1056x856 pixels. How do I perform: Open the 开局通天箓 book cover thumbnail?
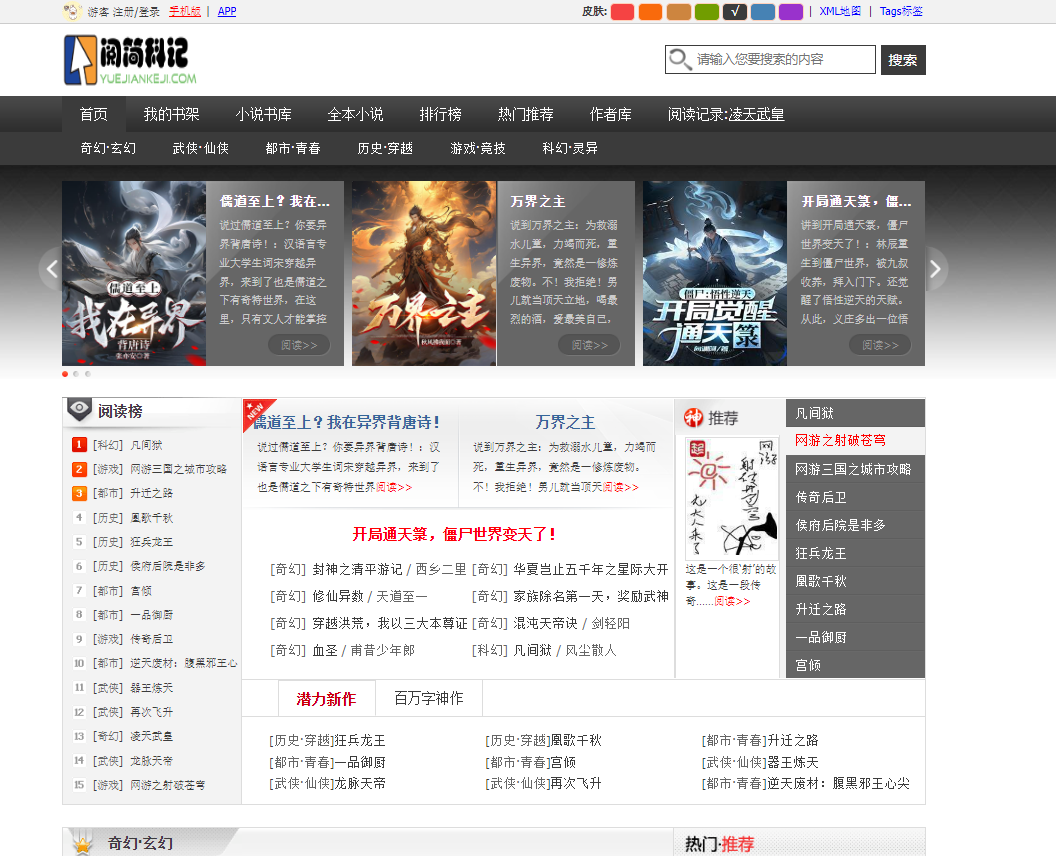714,273
